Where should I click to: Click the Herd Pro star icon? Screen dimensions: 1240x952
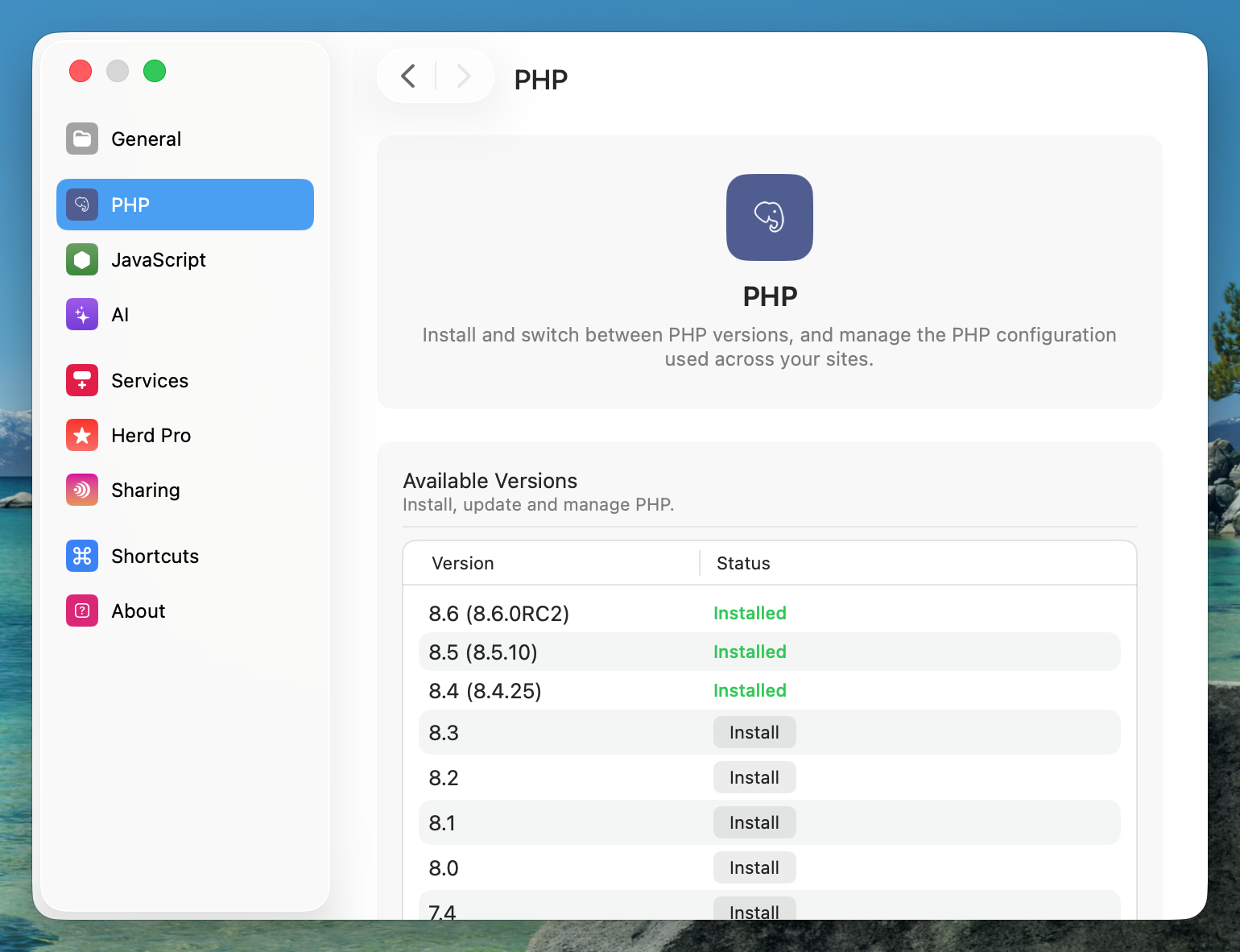pos(82,435)
